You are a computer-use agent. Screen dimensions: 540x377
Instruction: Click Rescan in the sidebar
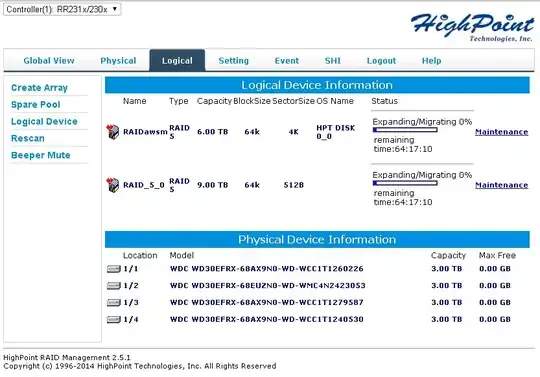pos(28,138)
